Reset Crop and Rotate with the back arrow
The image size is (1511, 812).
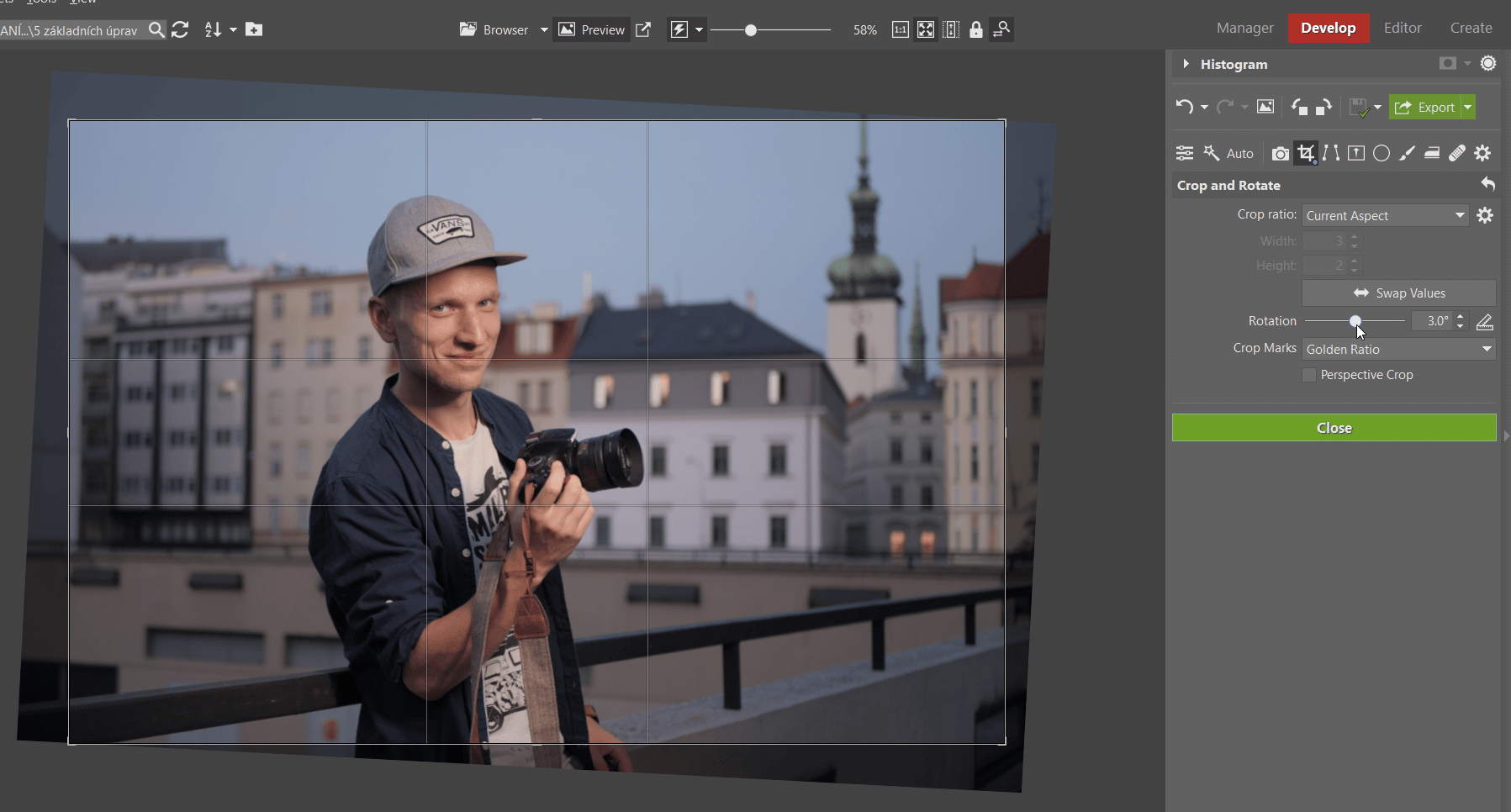tap(1487, 184)
